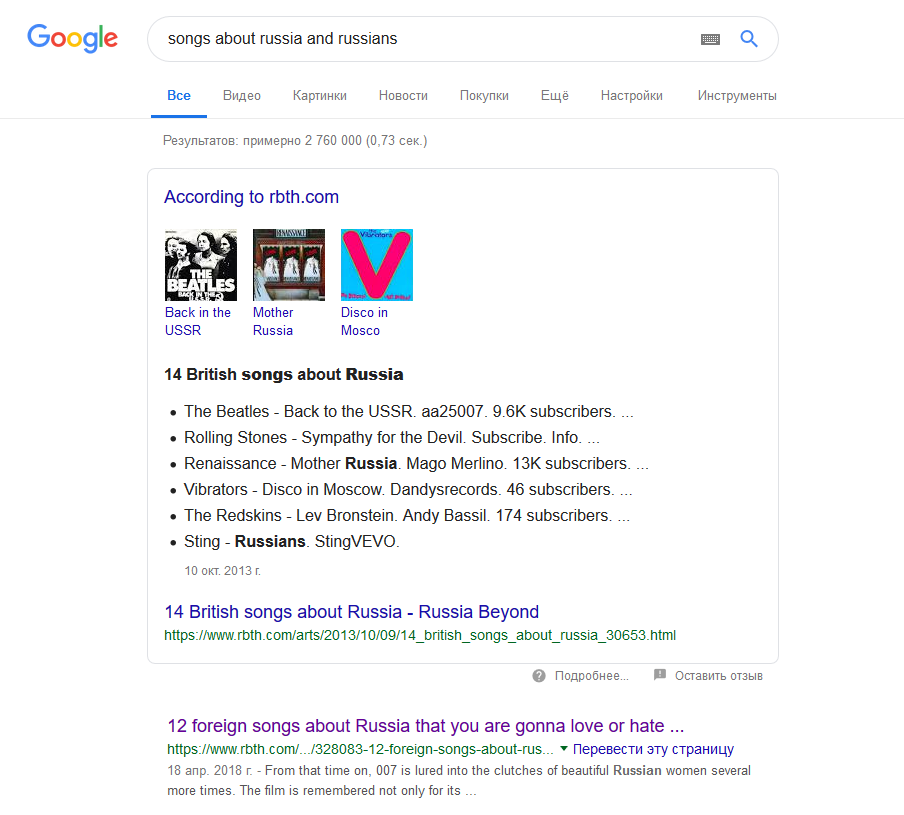Open the Ещё more menu

[x=555, y=96]
